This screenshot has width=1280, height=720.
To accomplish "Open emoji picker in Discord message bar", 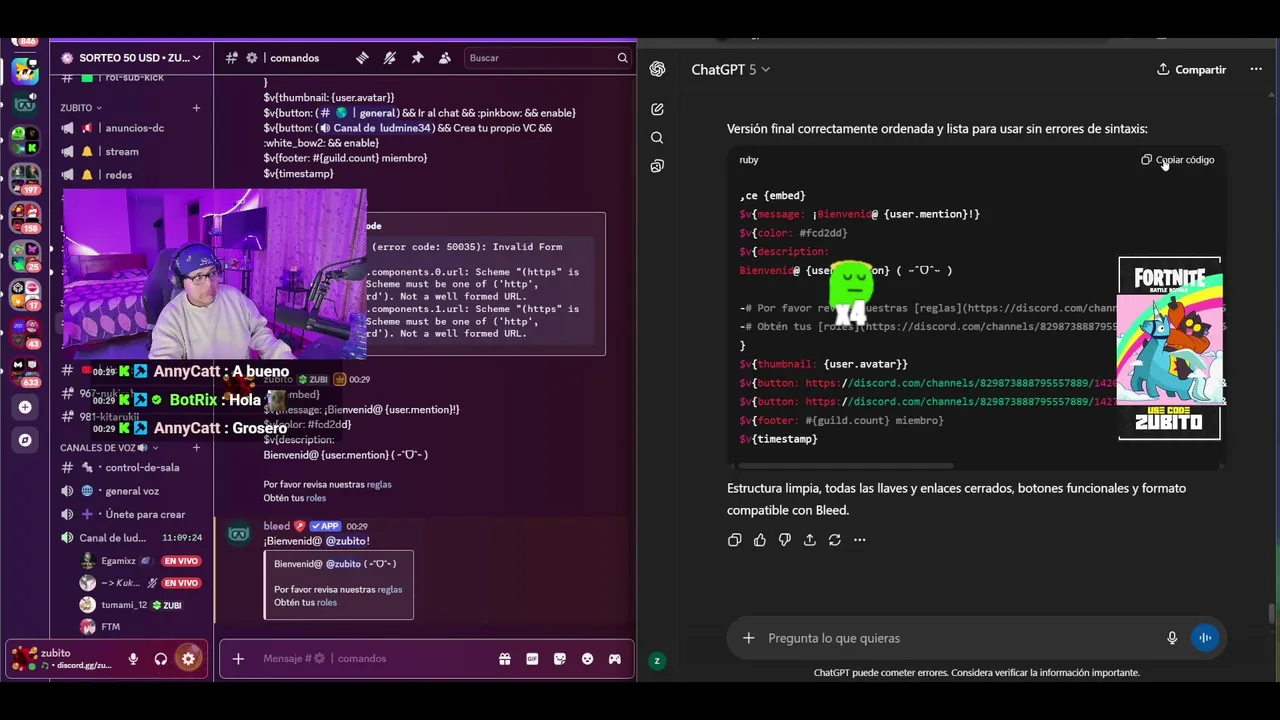I will click(587, 659).
